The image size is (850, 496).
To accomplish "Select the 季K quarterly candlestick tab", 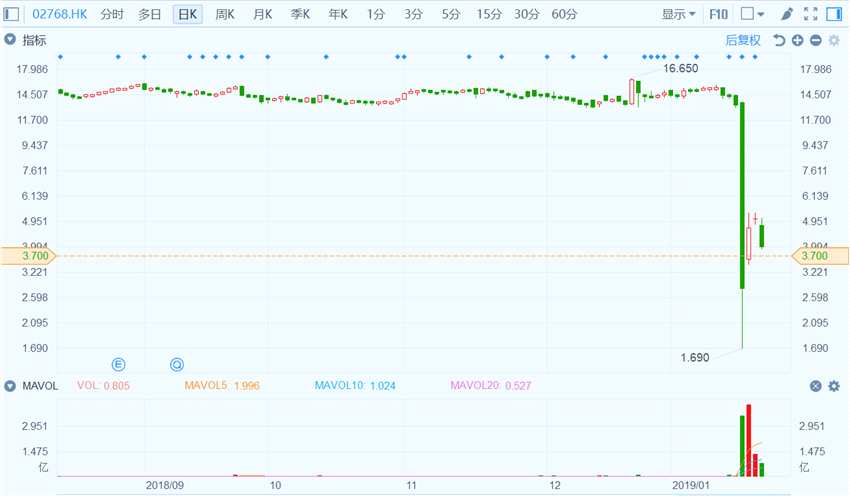I will [x=300, y=14].
